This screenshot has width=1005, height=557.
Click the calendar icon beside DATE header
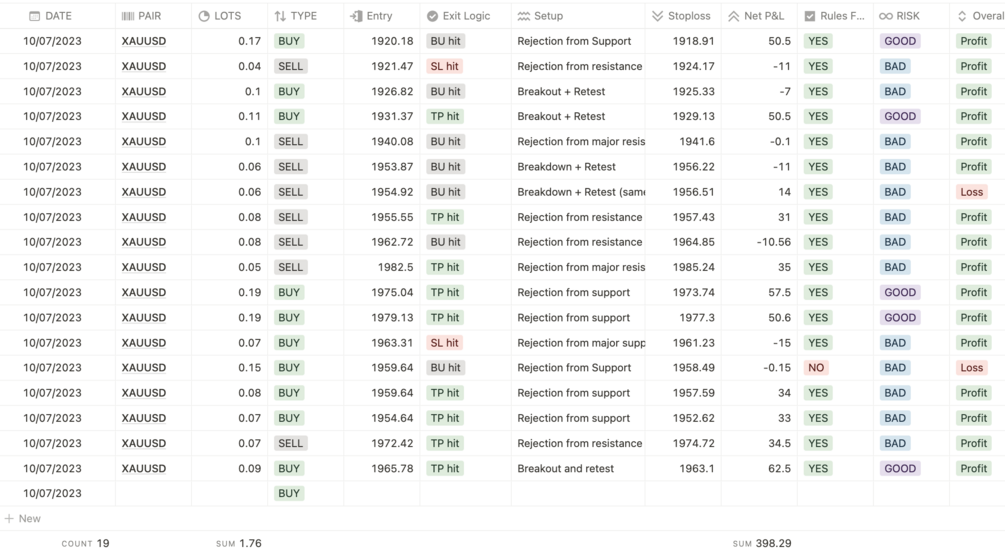[35, 16]
